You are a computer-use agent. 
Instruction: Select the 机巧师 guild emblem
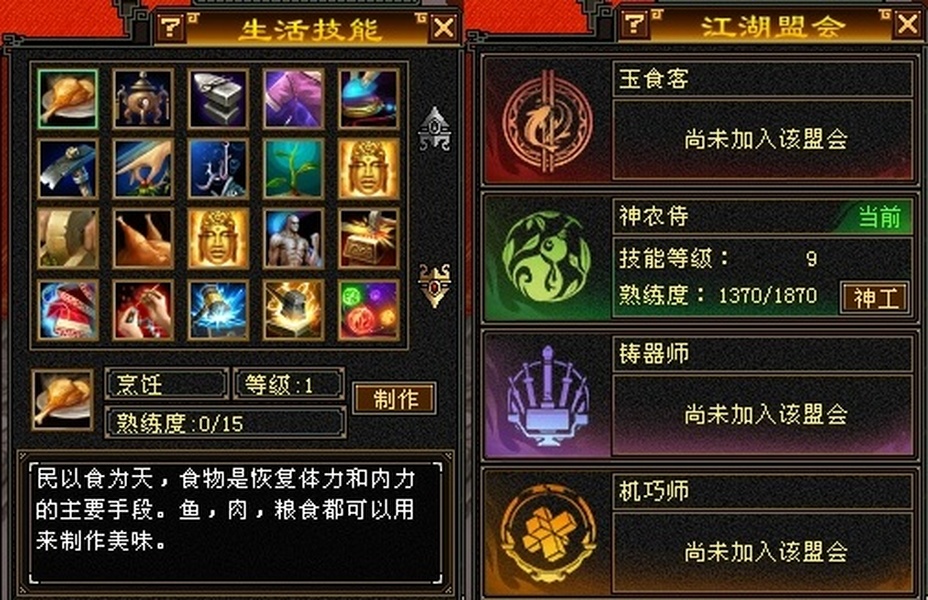(547, 533)
